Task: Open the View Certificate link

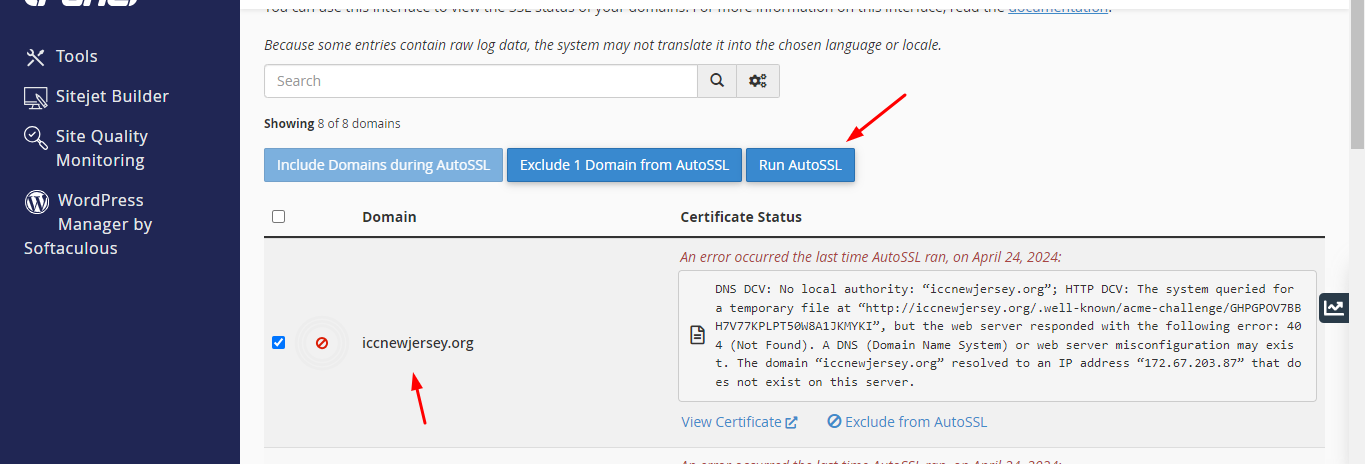Action: click(x=739, y=422)
